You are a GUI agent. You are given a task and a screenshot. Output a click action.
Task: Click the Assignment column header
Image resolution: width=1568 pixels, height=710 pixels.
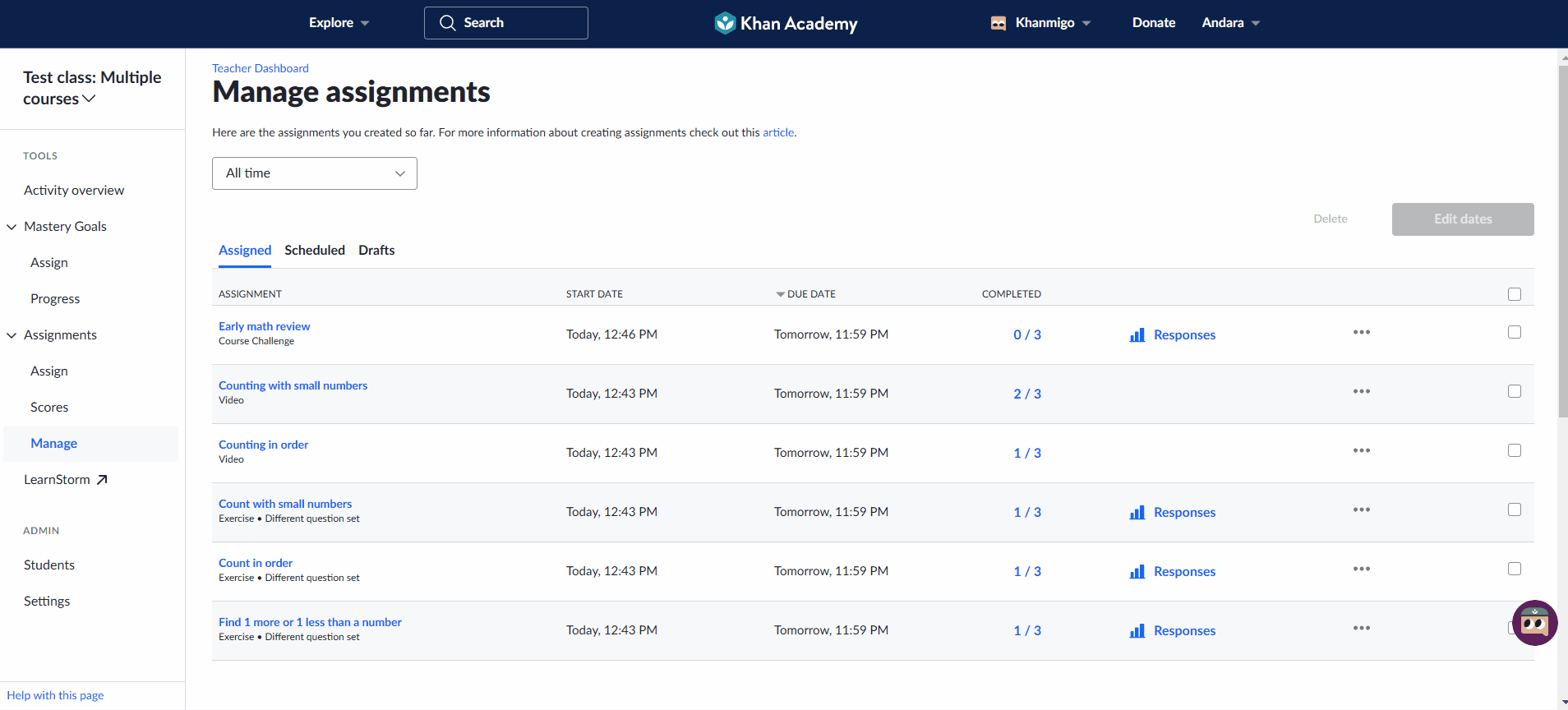pyautogui.click(x=250, y=294)
